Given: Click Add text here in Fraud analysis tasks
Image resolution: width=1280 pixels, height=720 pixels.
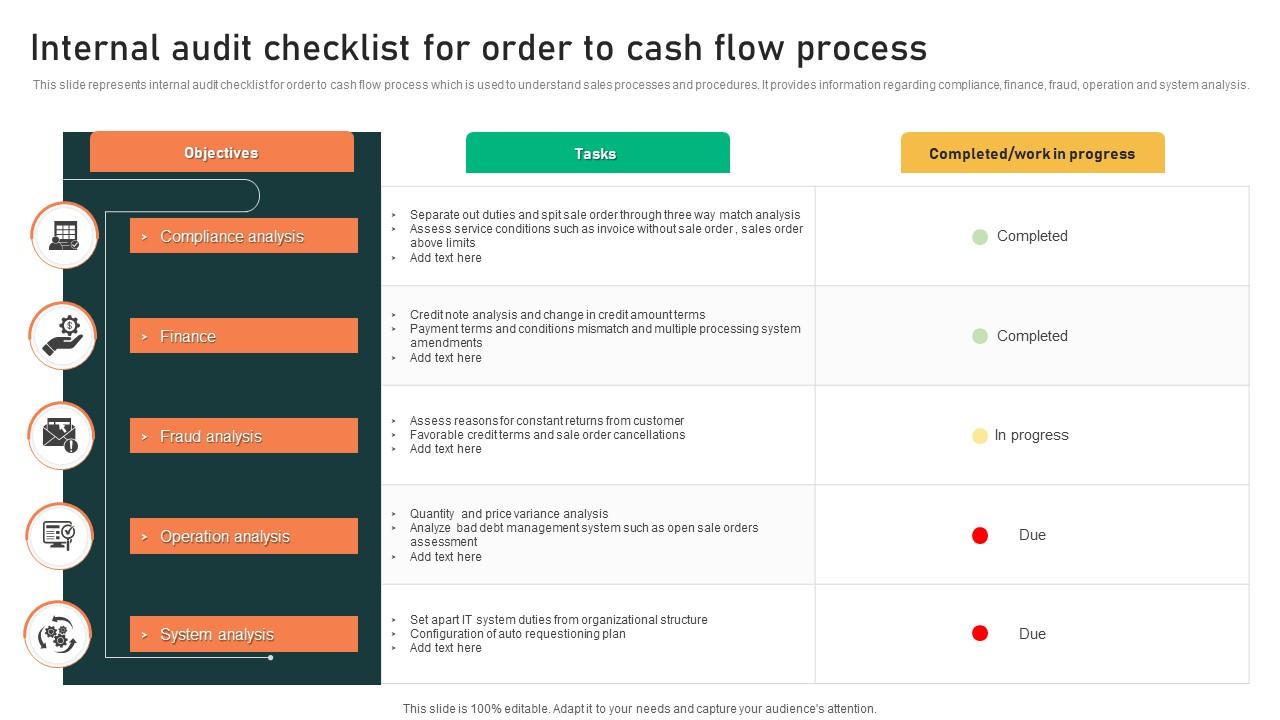Looking at the screenshot, I should pyautogui.click(x=446, y=449).
